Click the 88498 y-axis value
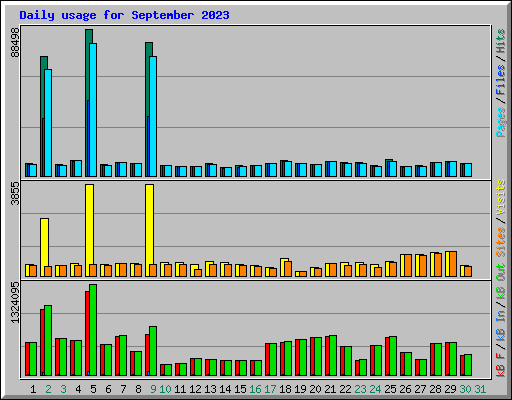 click(x=15, y=42)
